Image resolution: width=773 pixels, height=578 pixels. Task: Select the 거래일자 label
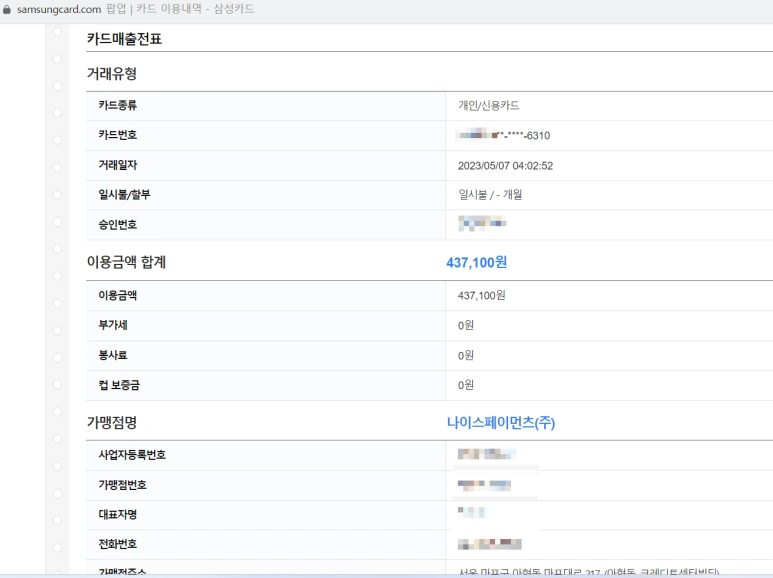(118, 165)
